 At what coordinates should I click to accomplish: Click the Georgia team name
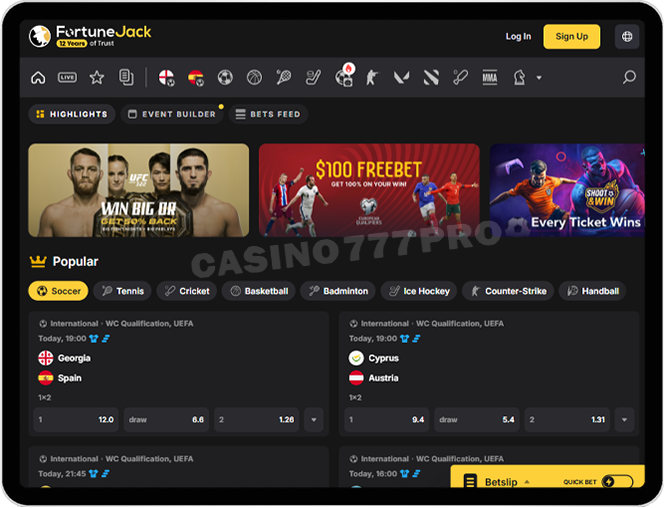(74, 358)
